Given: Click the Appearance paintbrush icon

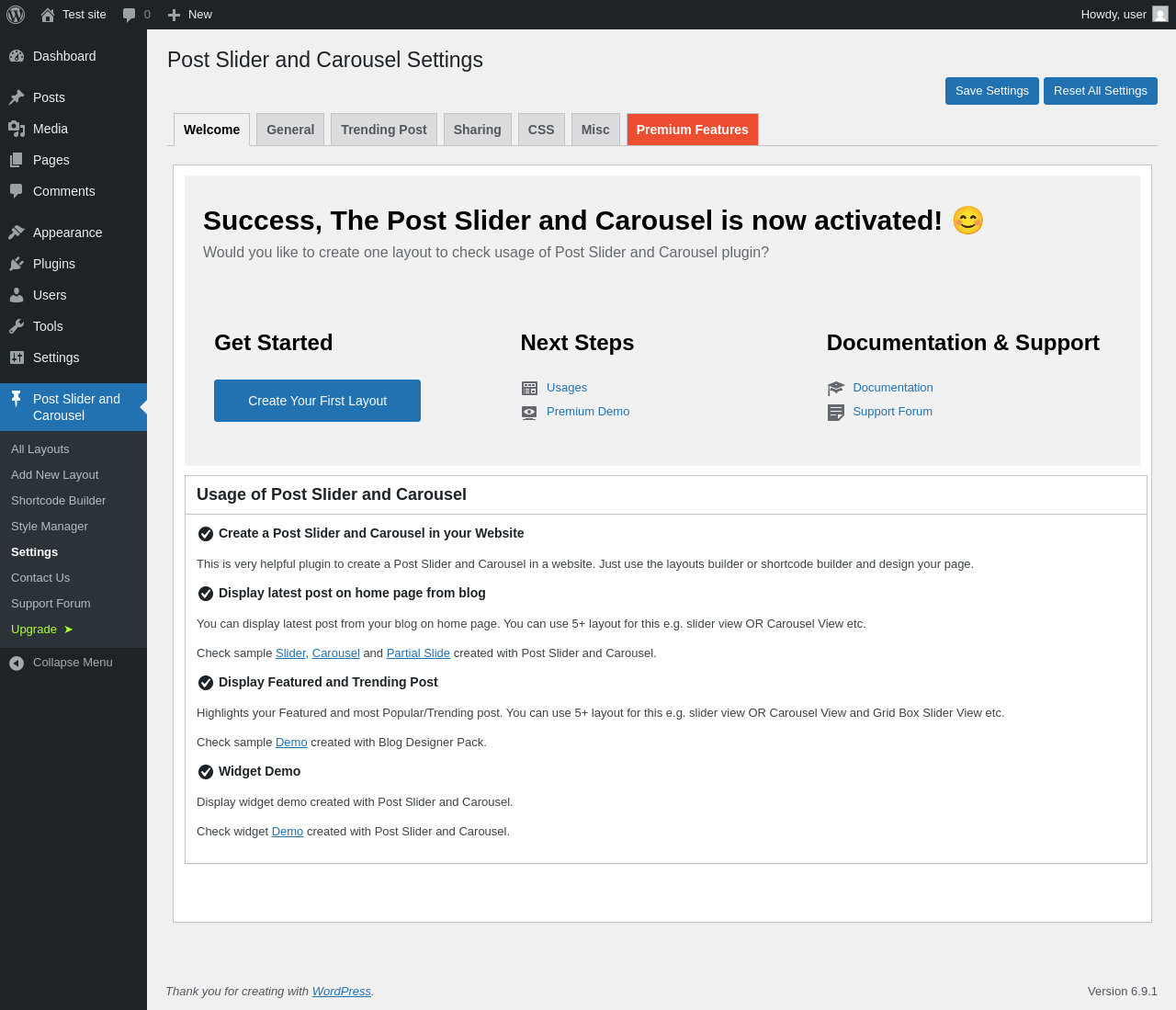Looking at the screenshot, I should point(17,233).
